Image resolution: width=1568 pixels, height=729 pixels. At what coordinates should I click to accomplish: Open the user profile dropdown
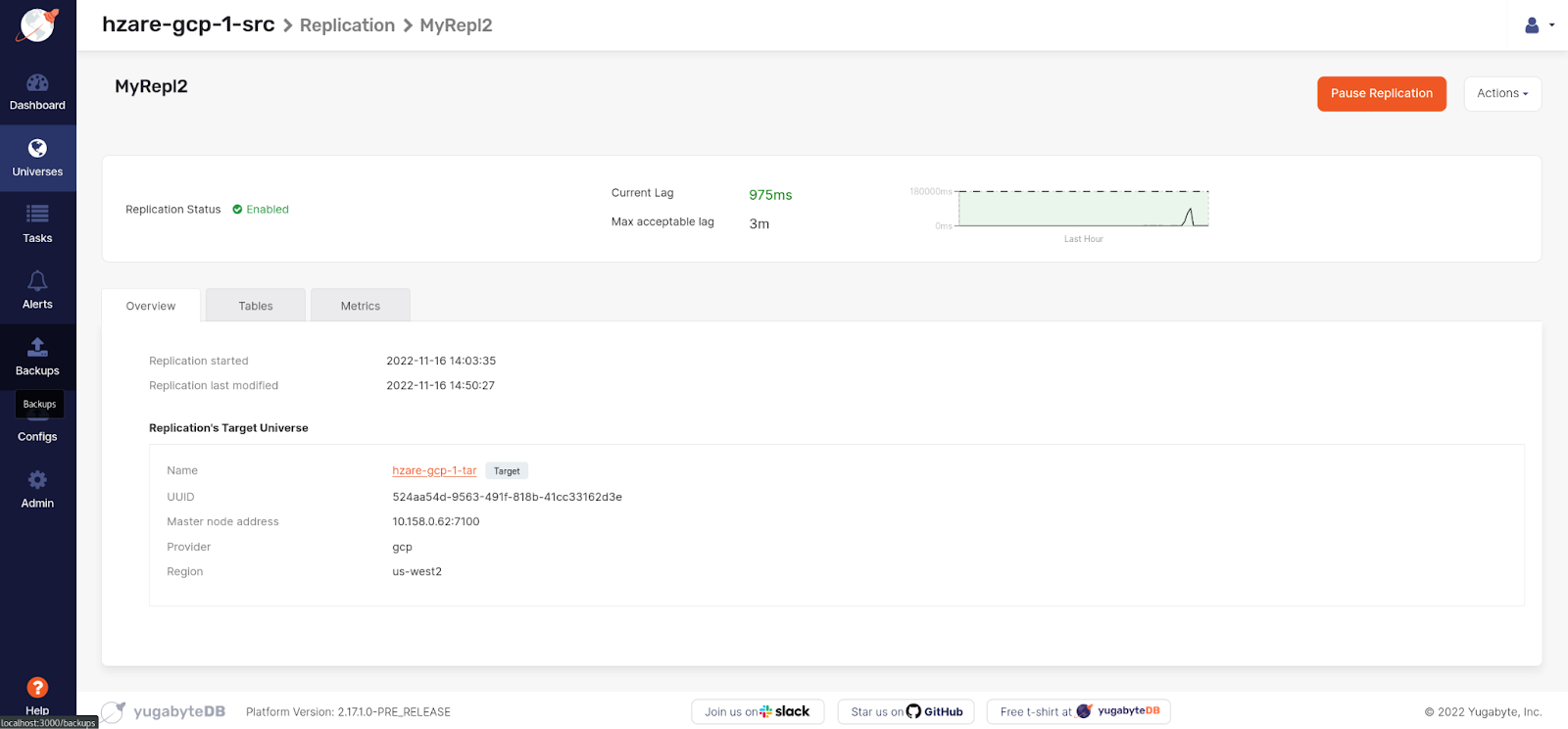pyautogui.click(x=1539, y=25)
